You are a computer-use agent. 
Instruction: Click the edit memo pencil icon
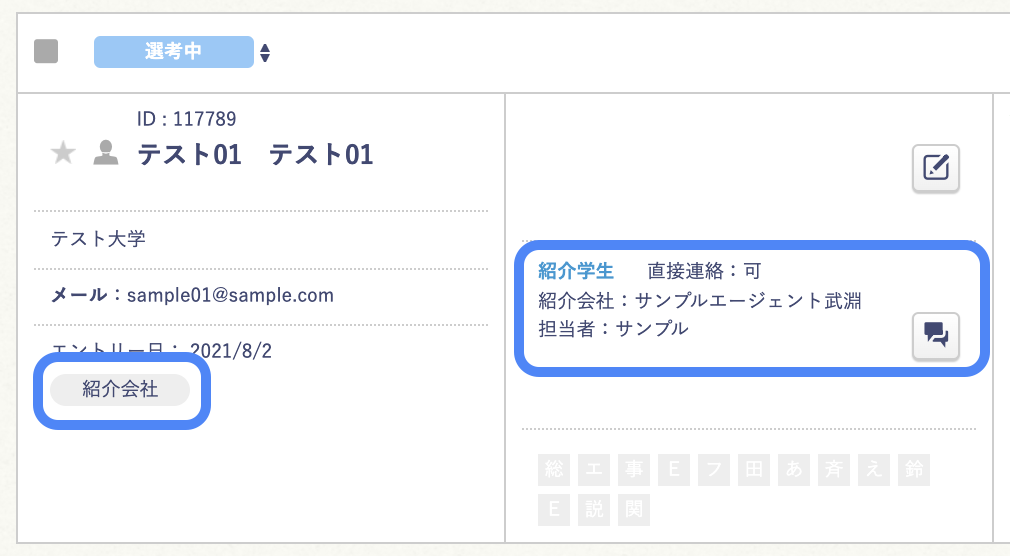(x=936, y=169)
